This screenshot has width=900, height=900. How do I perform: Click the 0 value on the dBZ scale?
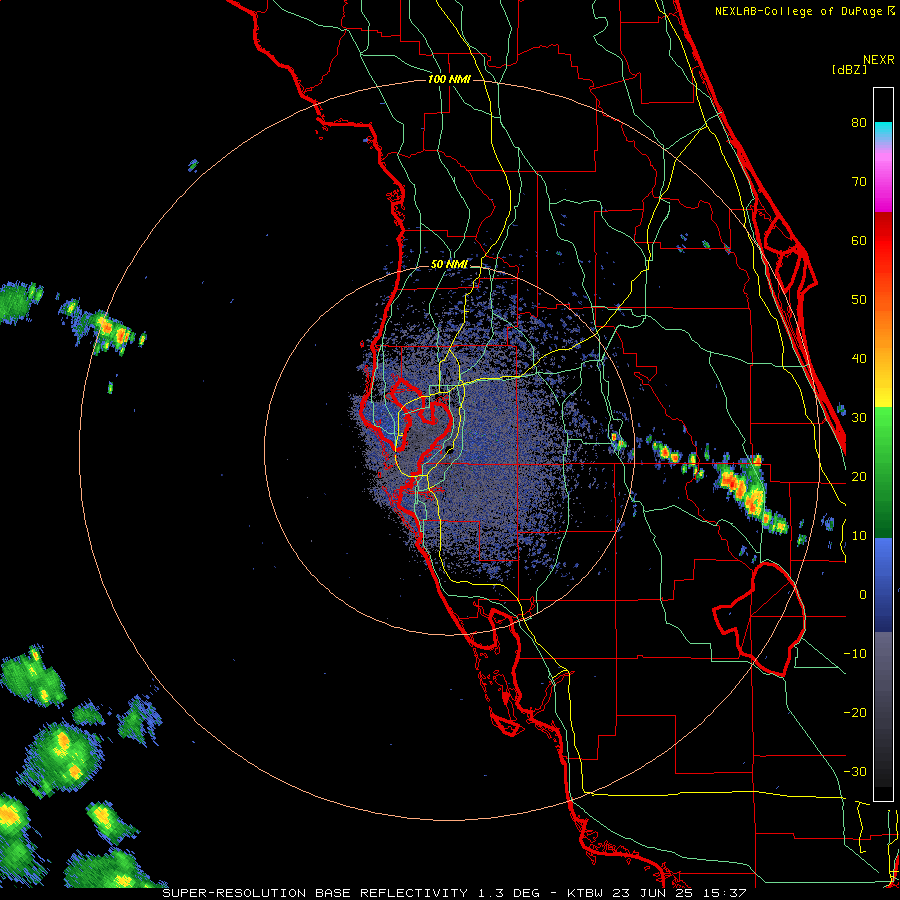coord(863,595)
